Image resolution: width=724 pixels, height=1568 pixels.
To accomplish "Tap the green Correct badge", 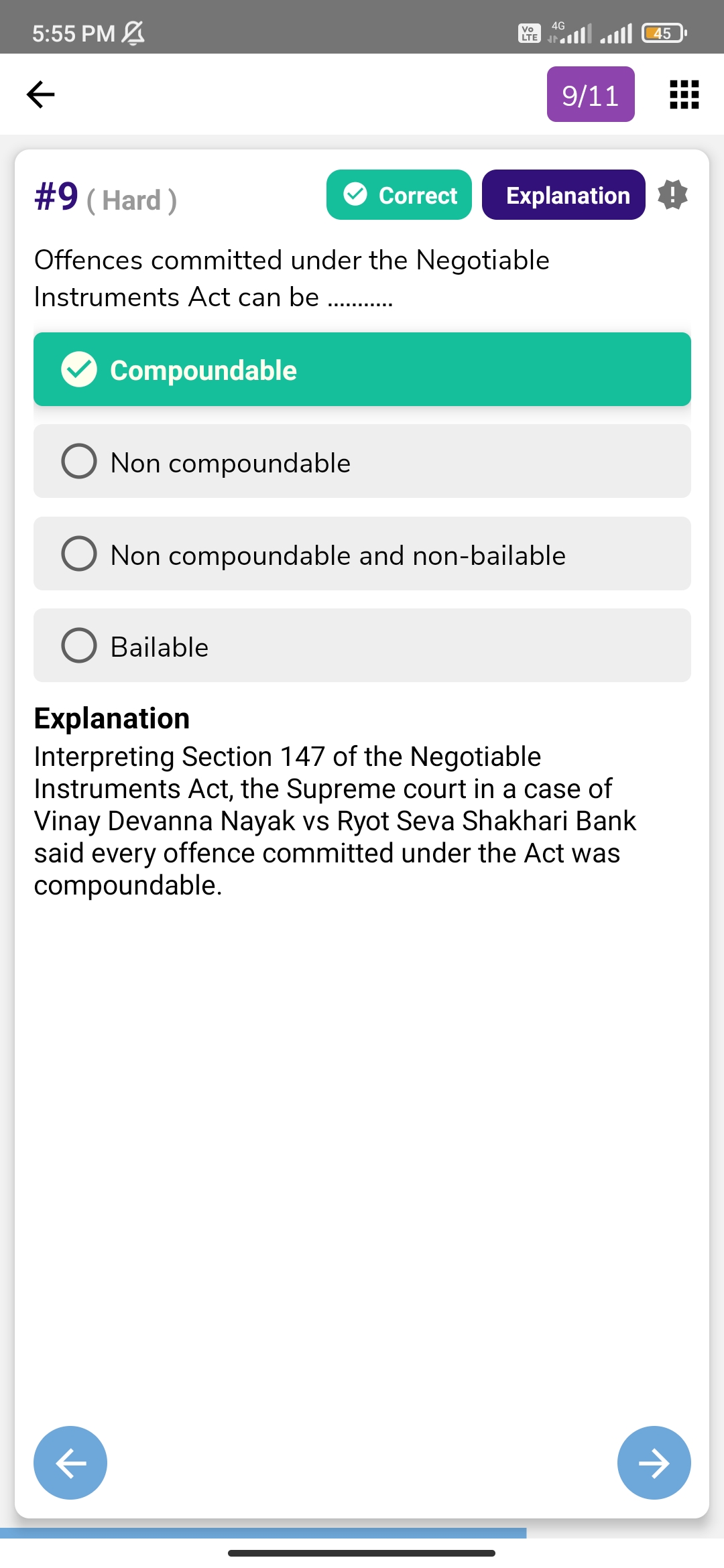I will click(399, 195).
